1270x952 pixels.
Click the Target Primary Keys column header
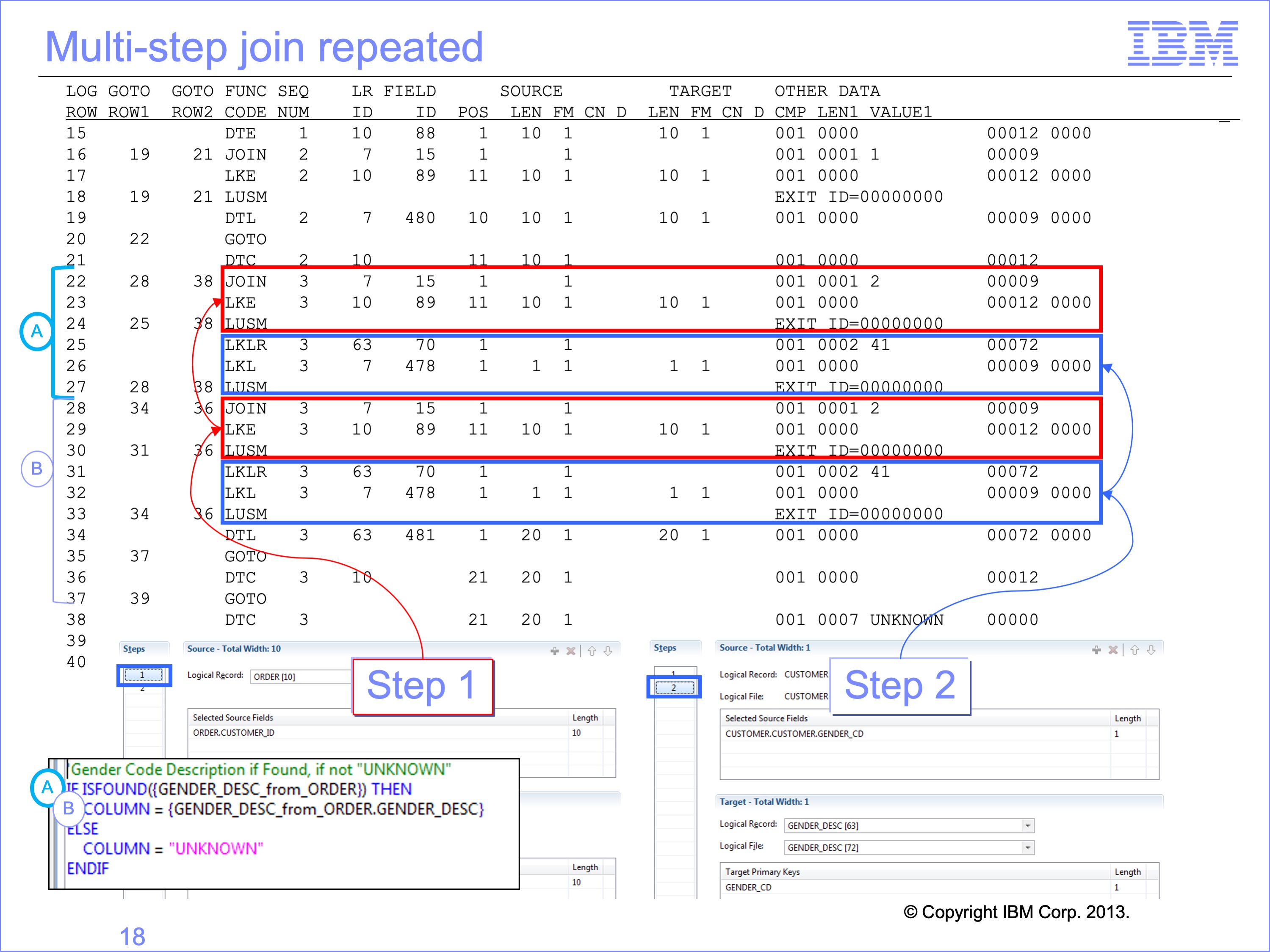coord(762,872)
